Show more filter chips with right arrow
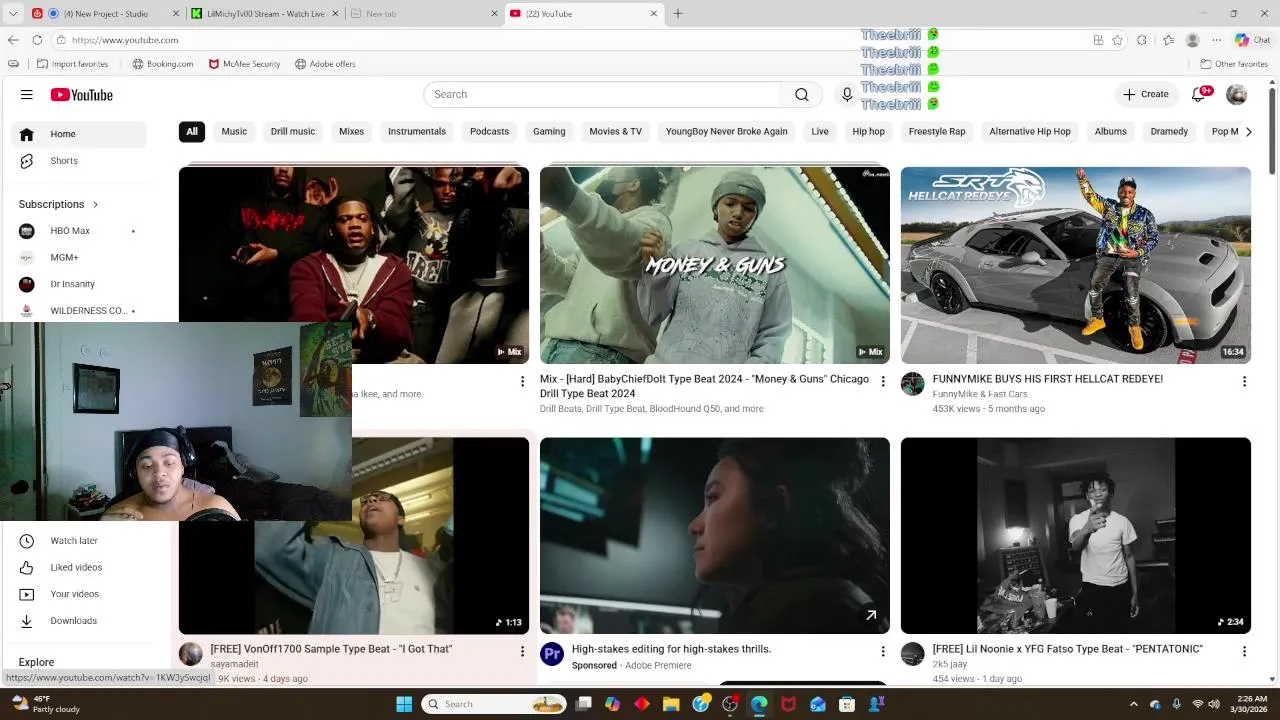 pos(1248,132)
